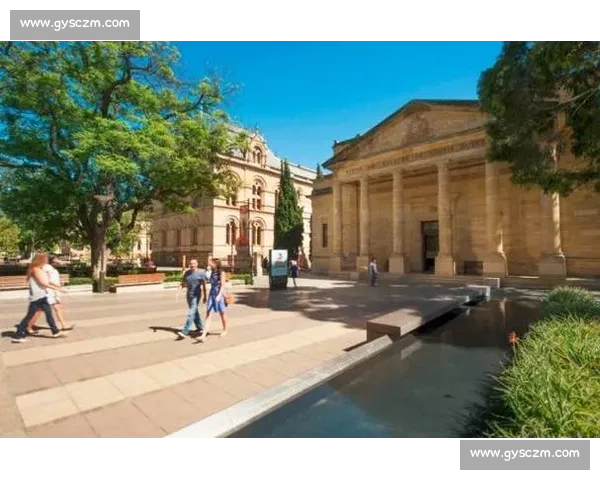Click the tall dark cypress tree between buildings
Screen dimensions: 600x480
[x=288, y=210]
